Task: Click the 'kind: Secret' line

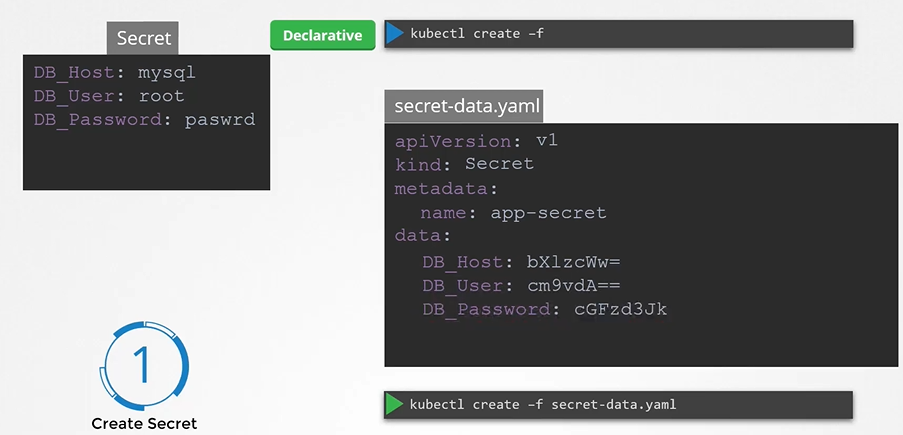Action: 464,164
